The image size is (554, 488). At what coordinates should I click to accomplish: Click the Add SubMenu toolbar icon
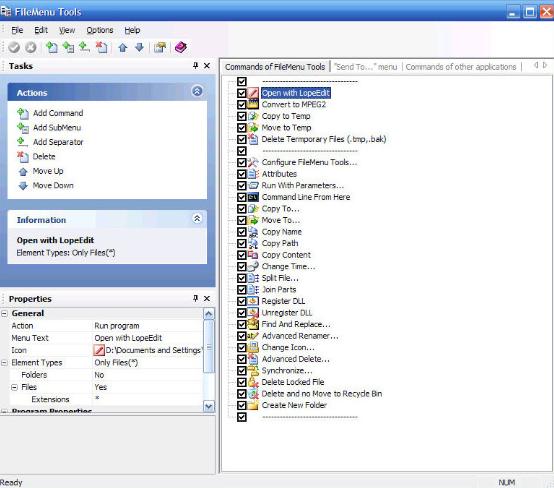(68, 47)
